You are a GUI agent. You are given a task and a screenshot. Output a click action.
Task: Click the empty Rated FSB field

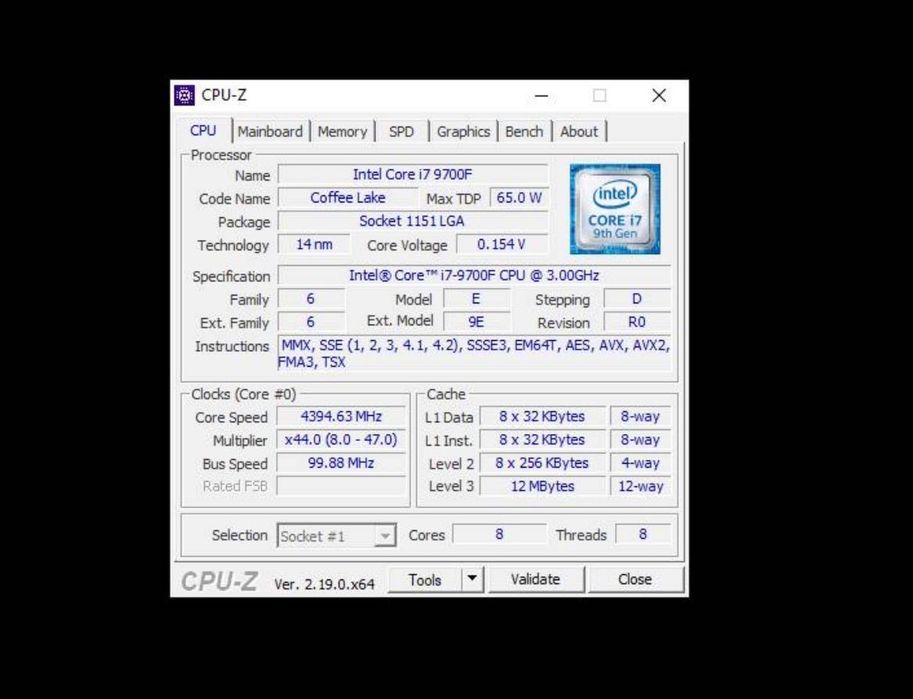(341, 486)
